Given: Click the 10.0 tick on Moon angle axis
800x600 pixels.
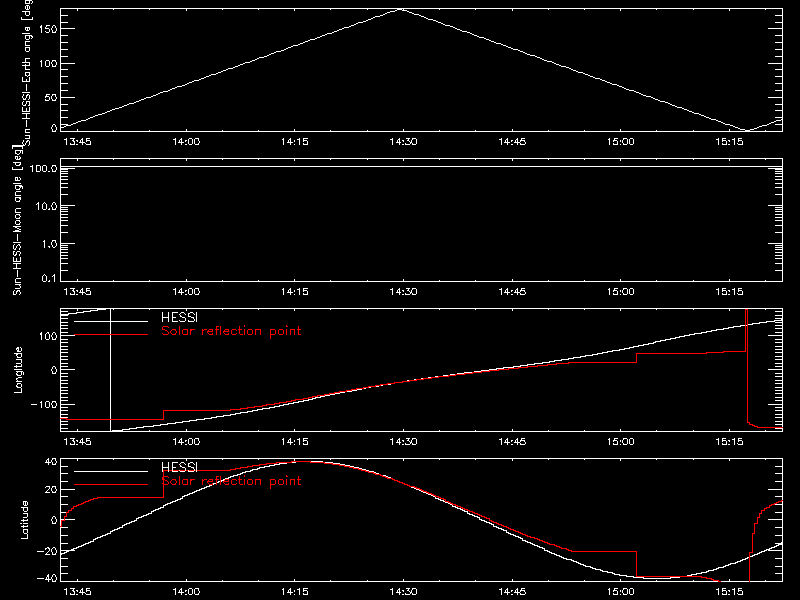Looking at the screenshot, I should click(x=46, y=206).
